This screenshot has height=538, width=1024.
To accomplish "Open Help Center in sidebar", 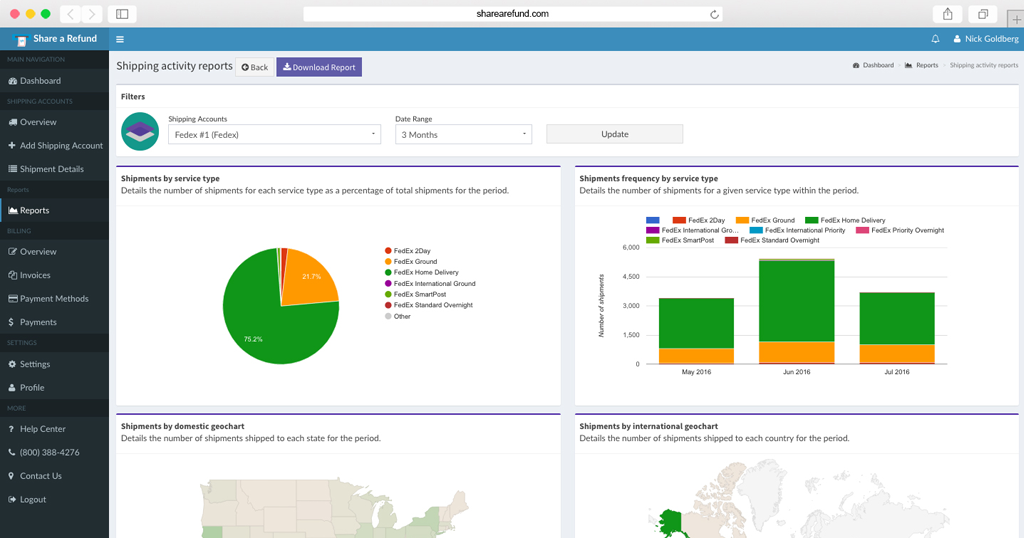I will (55, 429).
